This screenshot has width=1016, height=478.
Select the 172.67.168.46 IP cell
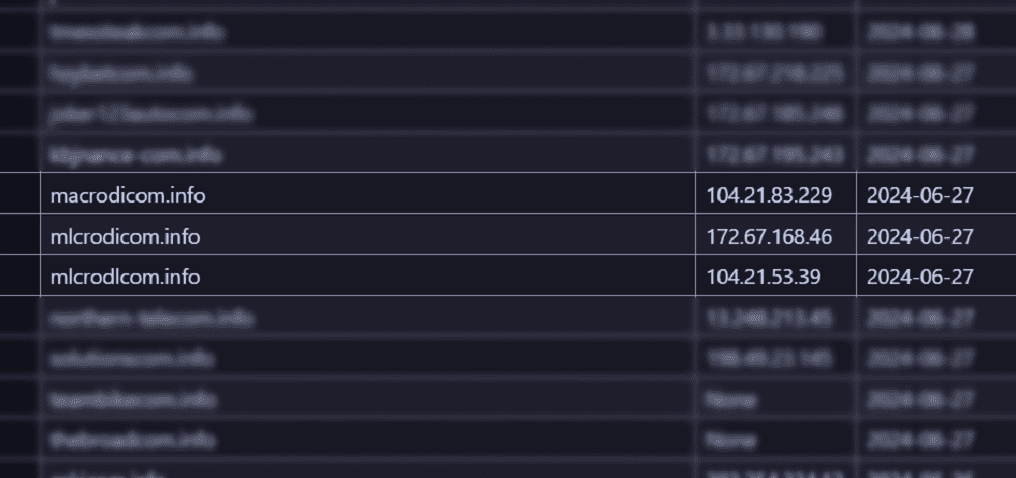pos(776,234)
